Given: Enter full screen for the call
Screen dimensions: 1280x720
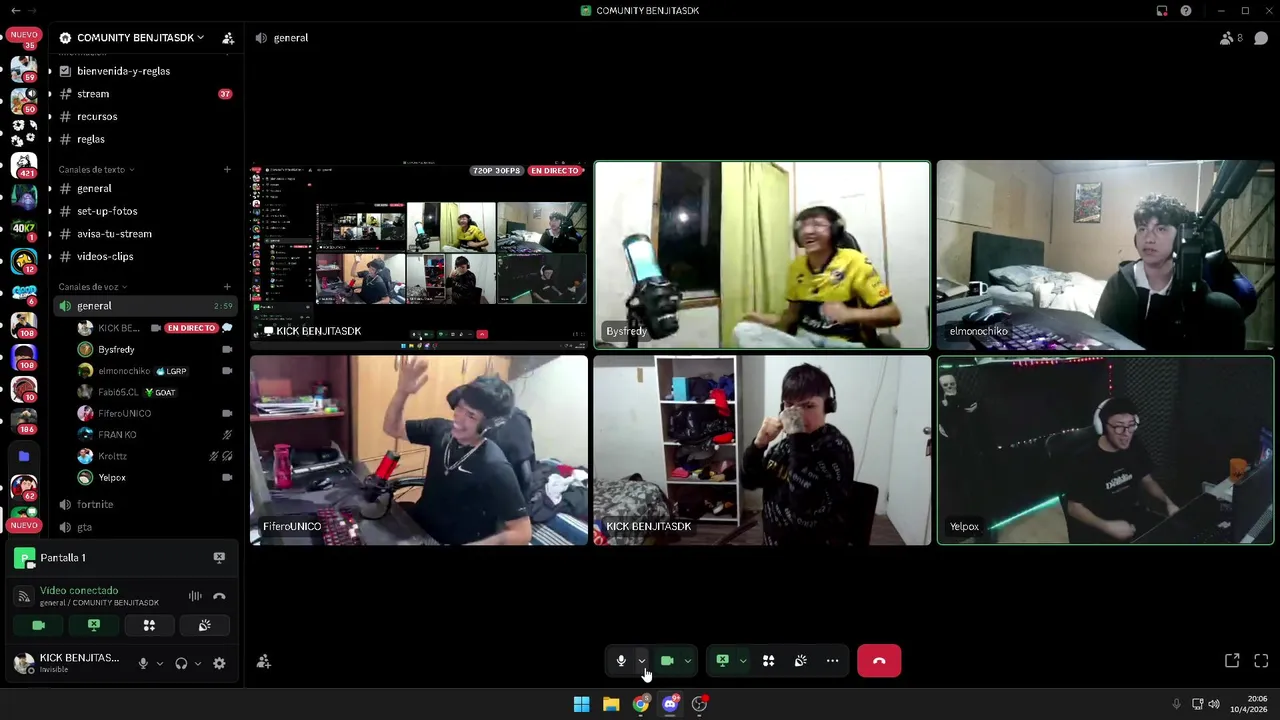Looking at the screenshot, I should click(1261, 661).
